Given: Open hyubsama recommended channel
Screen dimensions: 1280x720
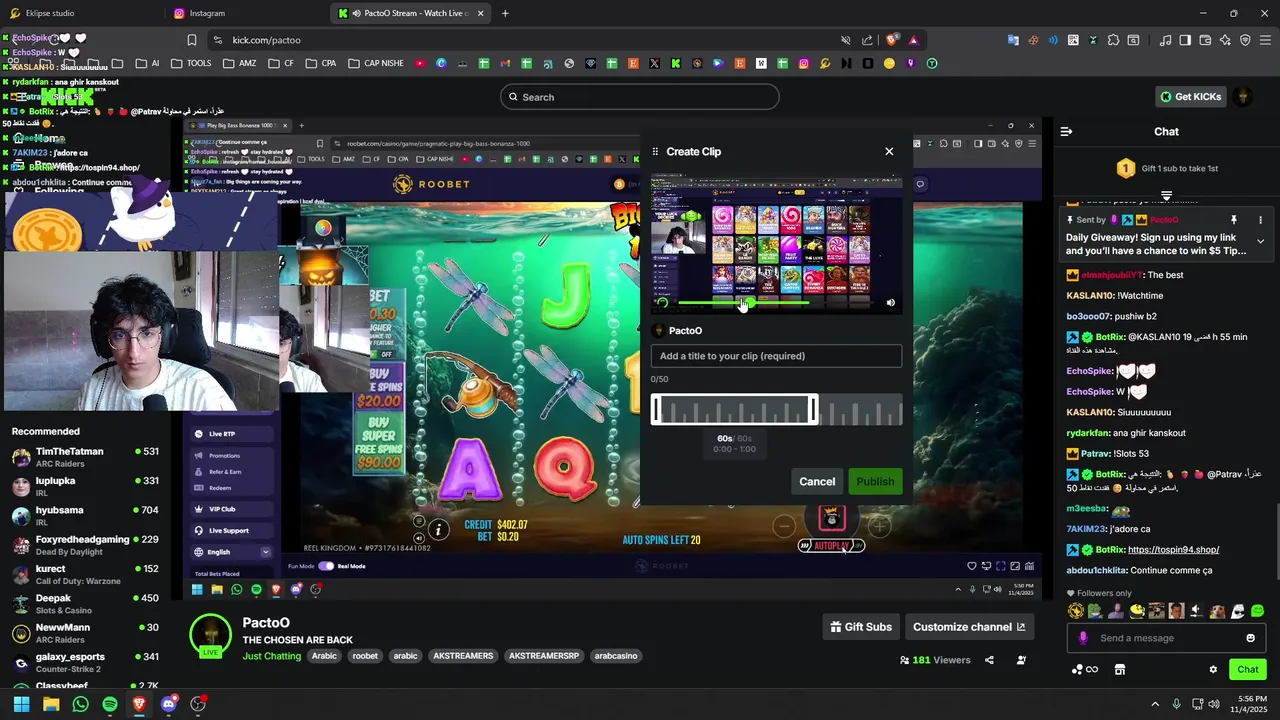Looking at the screenshot, I should click(85, 516).
